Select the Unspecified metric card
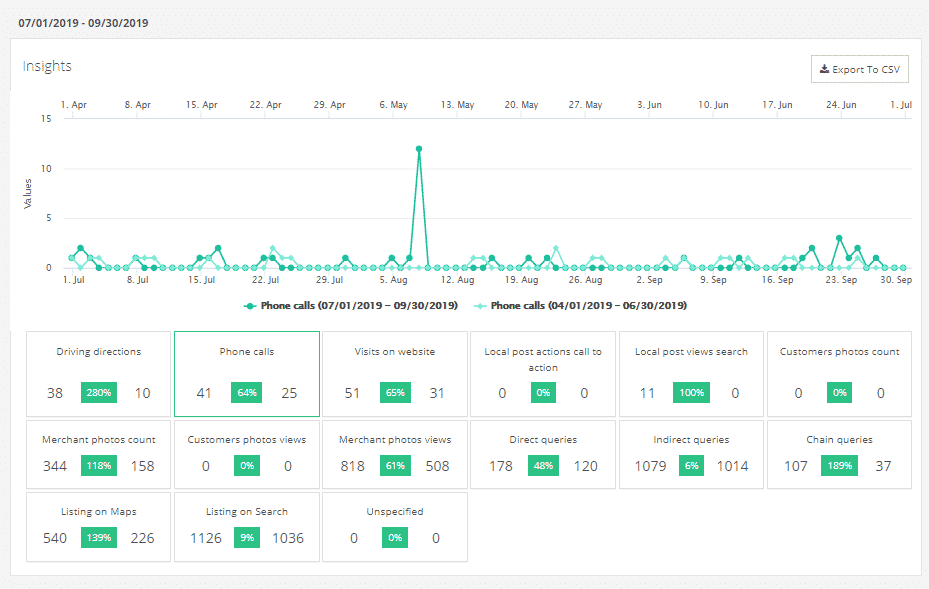Image resolution: width=929 pixels, height=589 pixels. 395,527
